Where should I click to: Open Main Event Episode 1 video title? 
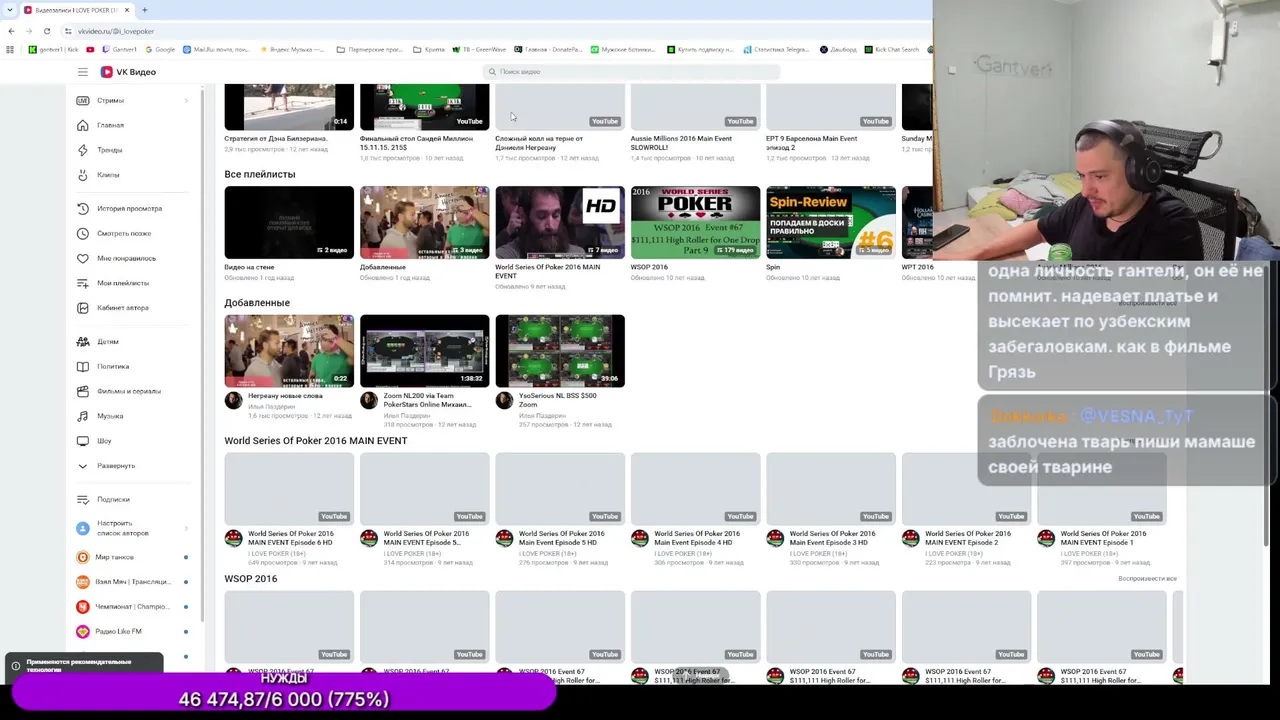tap(1103, 538)
